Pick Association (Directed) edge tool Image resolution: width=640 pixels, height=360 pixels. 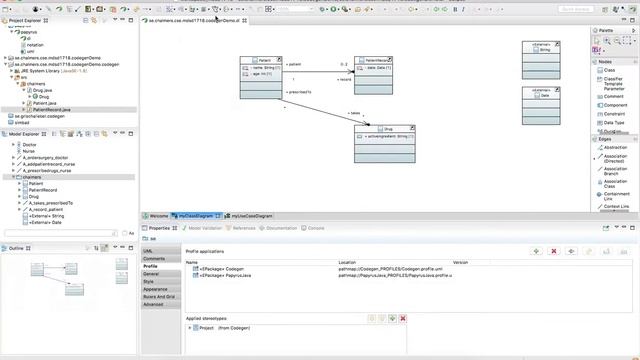[x=612, y=158]
